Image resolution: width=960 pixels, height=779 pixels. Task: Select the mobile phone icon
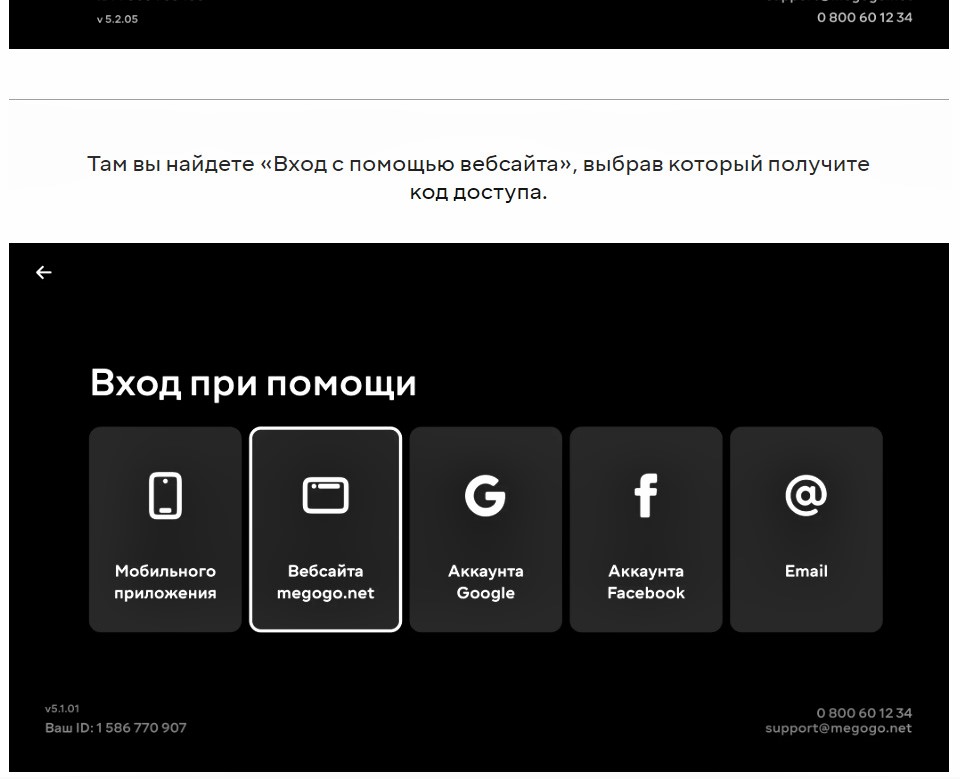165,495
